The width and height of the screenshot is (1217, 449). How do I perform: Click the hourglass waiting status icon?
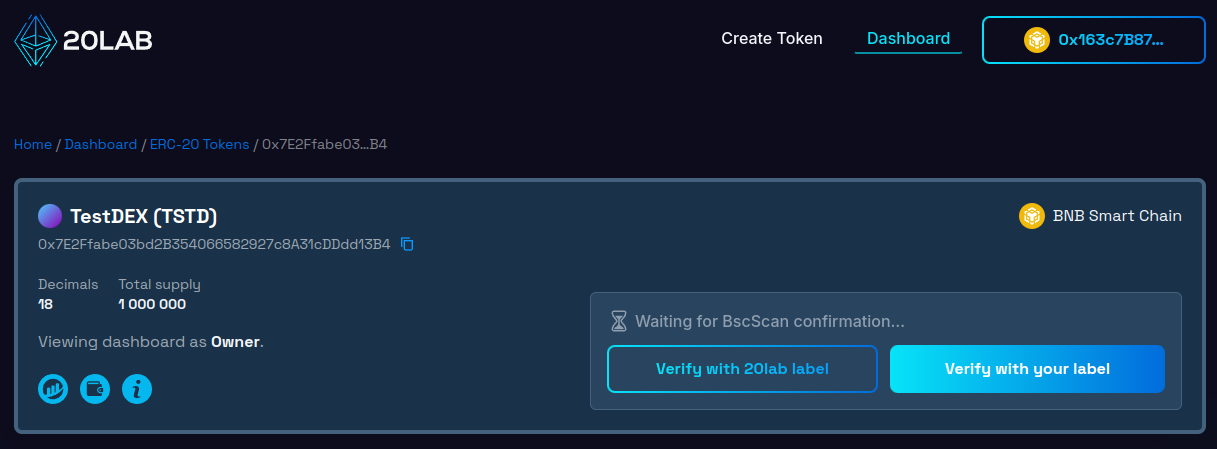pyautogui.click(x=620, y=322)
